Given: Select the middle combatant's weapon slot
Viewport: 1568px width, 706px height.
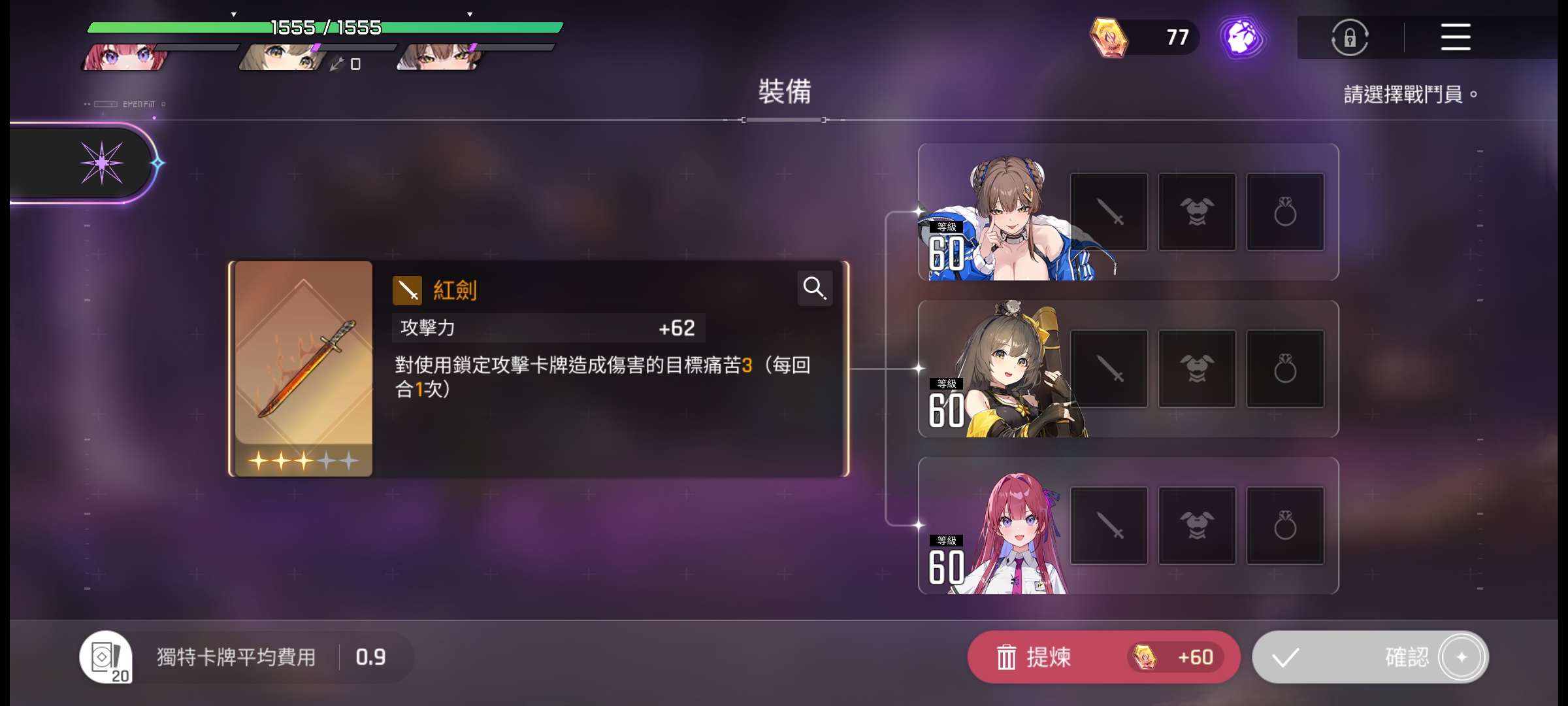Looking at the screenshot, I should pos(1109,369).
